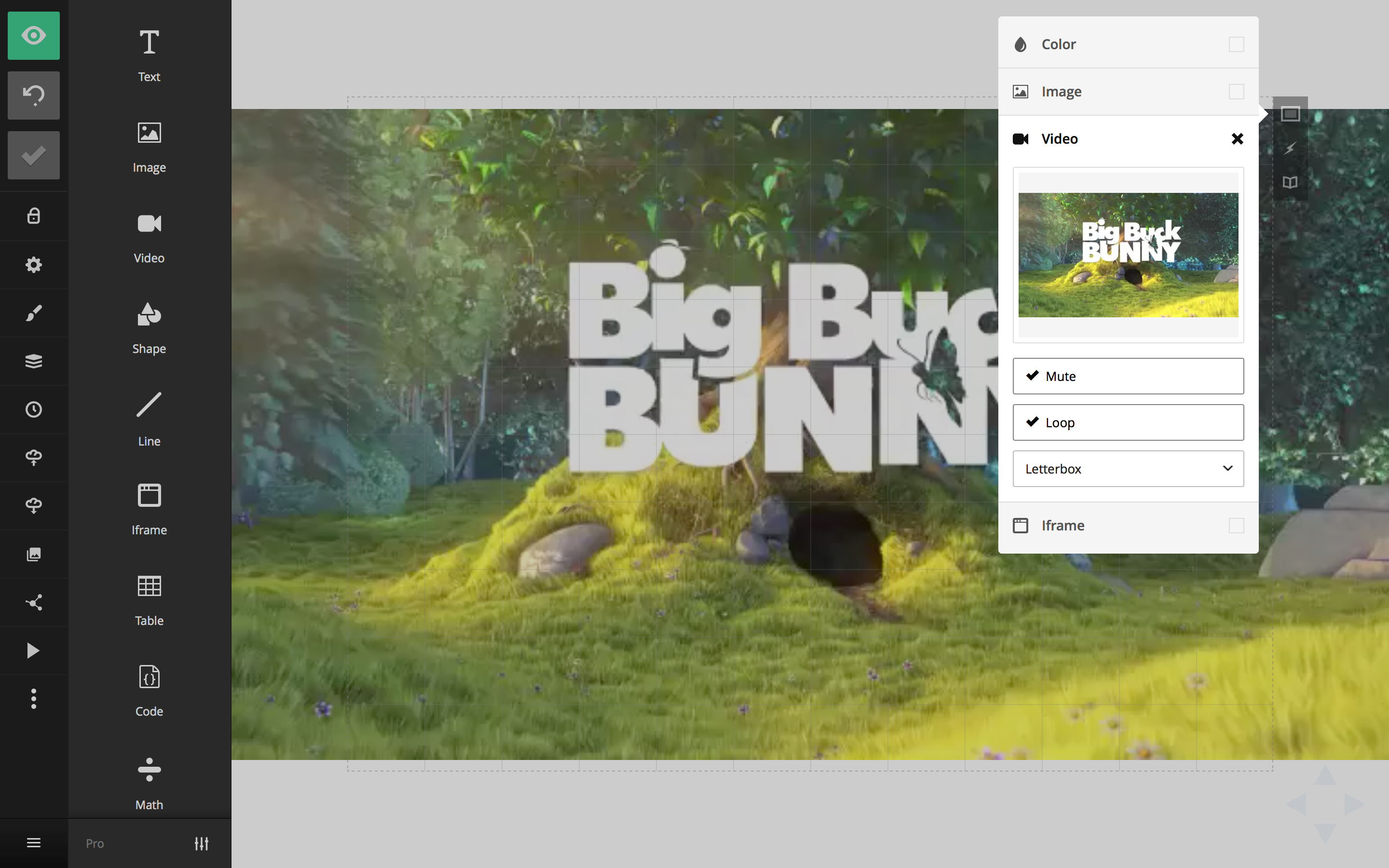Click the left arrow slide control
This screenshot has height=868, width=1389.
click(x=1296, y=804)
